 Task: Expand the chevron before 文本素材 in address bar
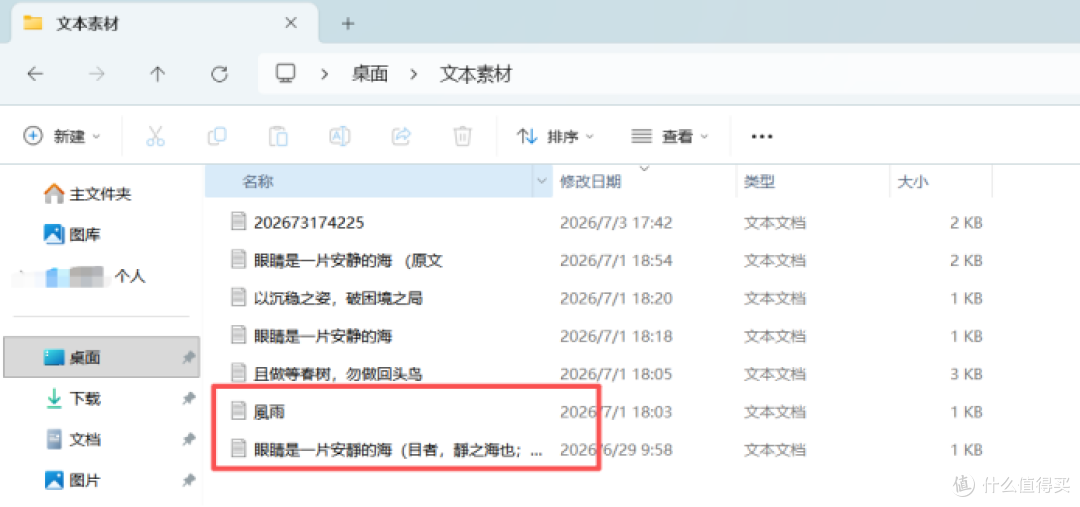pyautogui.click(x=413, y=74)
